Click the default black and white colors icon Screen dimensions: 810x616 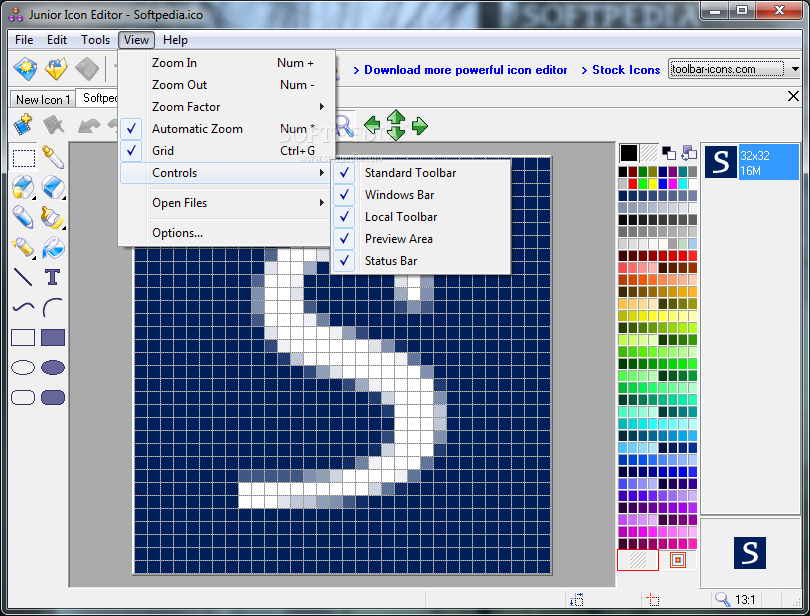tap(669, 153)
